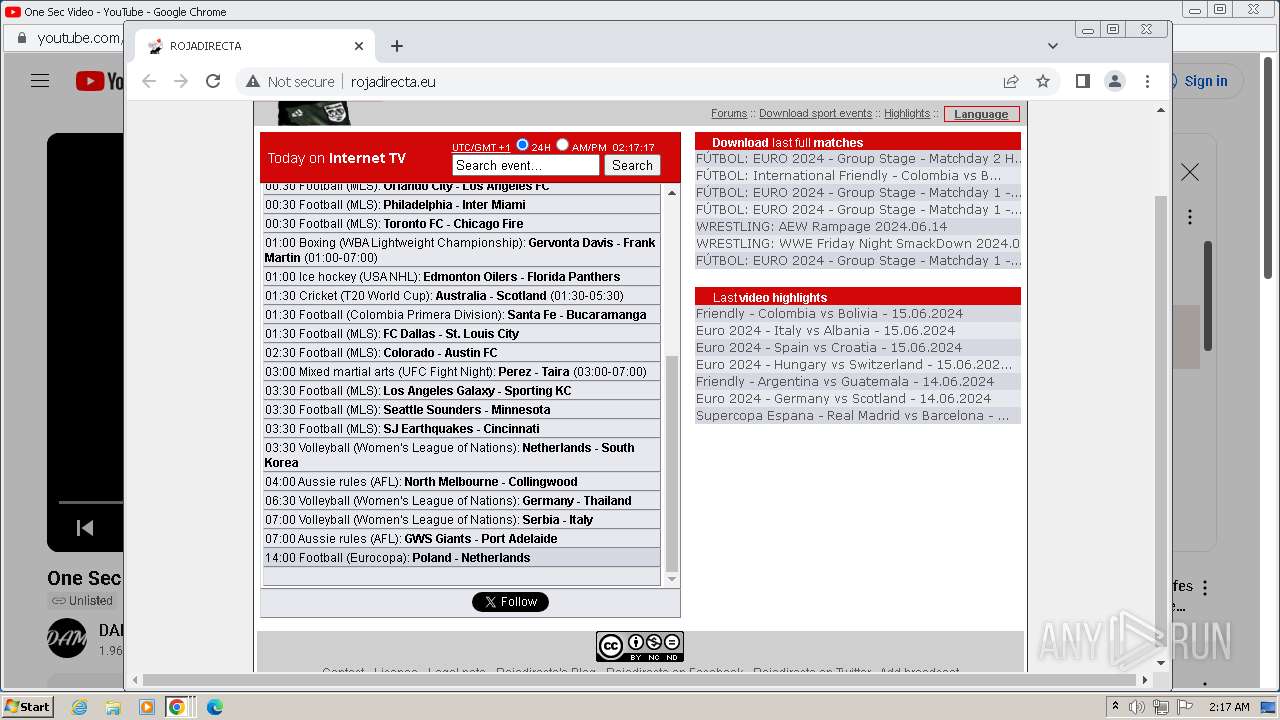Toggle the side panel icon

click(x=1082, y=81)
